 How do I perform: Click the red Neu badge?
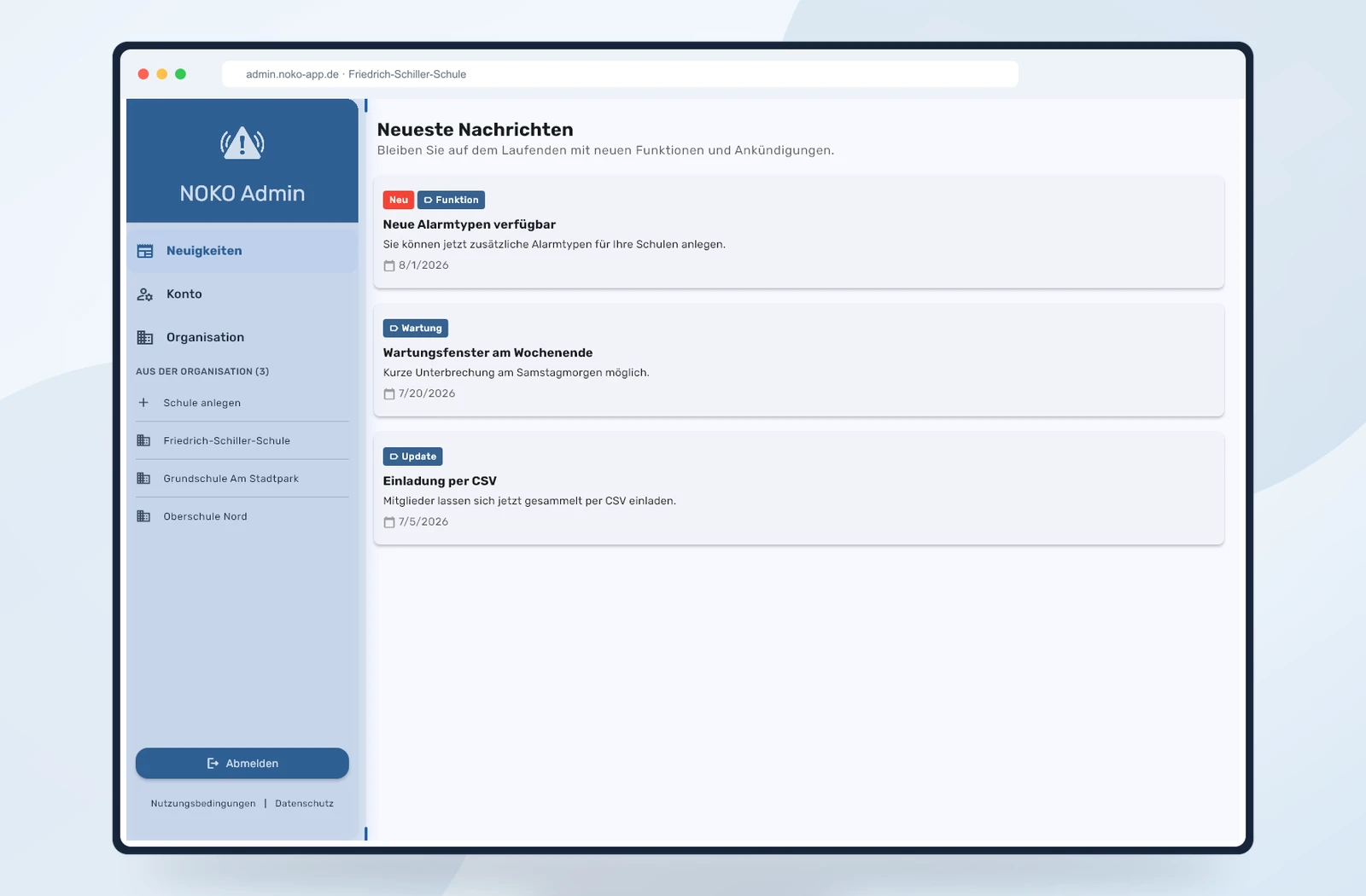tap(399, 200)
